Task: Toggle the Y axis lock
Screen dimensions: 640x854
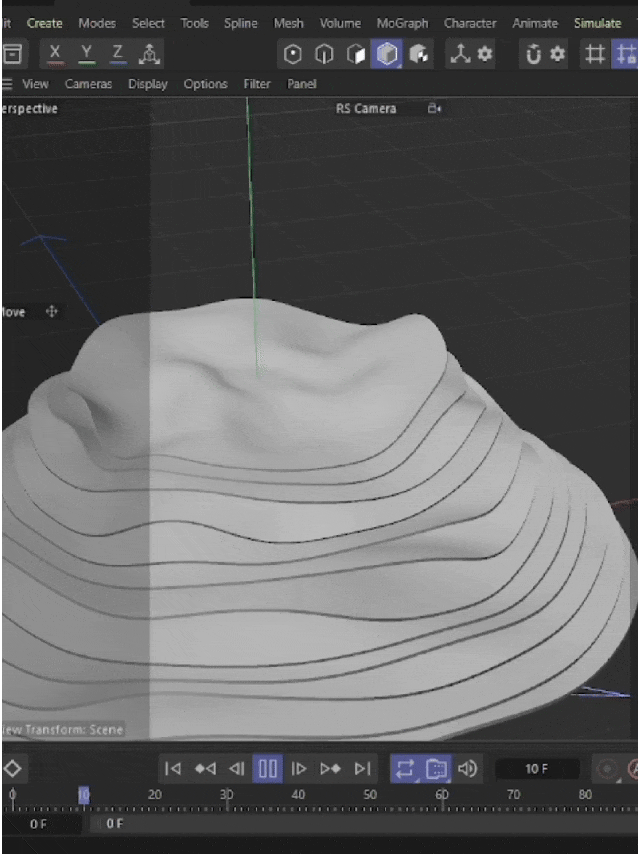Action: point(86,54)
